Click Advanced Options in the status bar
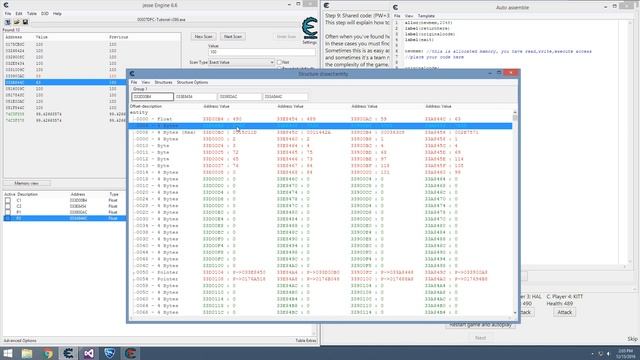This screenshot has height=360, width=640. [x=20, y=340]
